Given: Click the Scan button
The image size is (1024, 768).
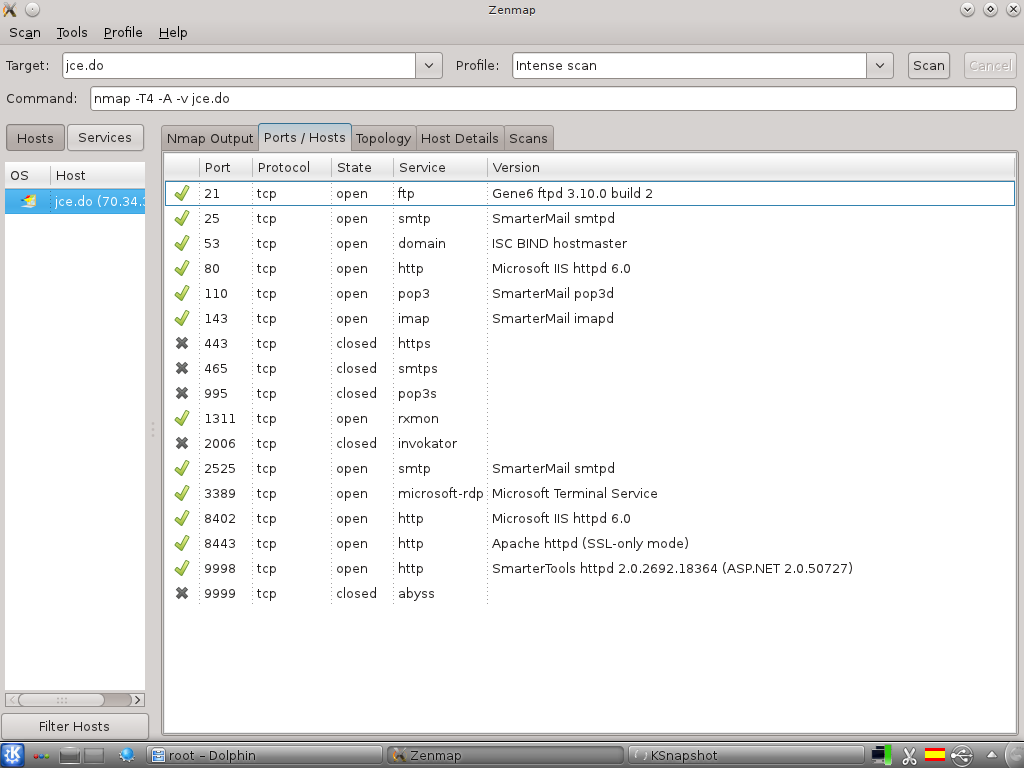Looking at the screenshot, I should click(929, 65).
